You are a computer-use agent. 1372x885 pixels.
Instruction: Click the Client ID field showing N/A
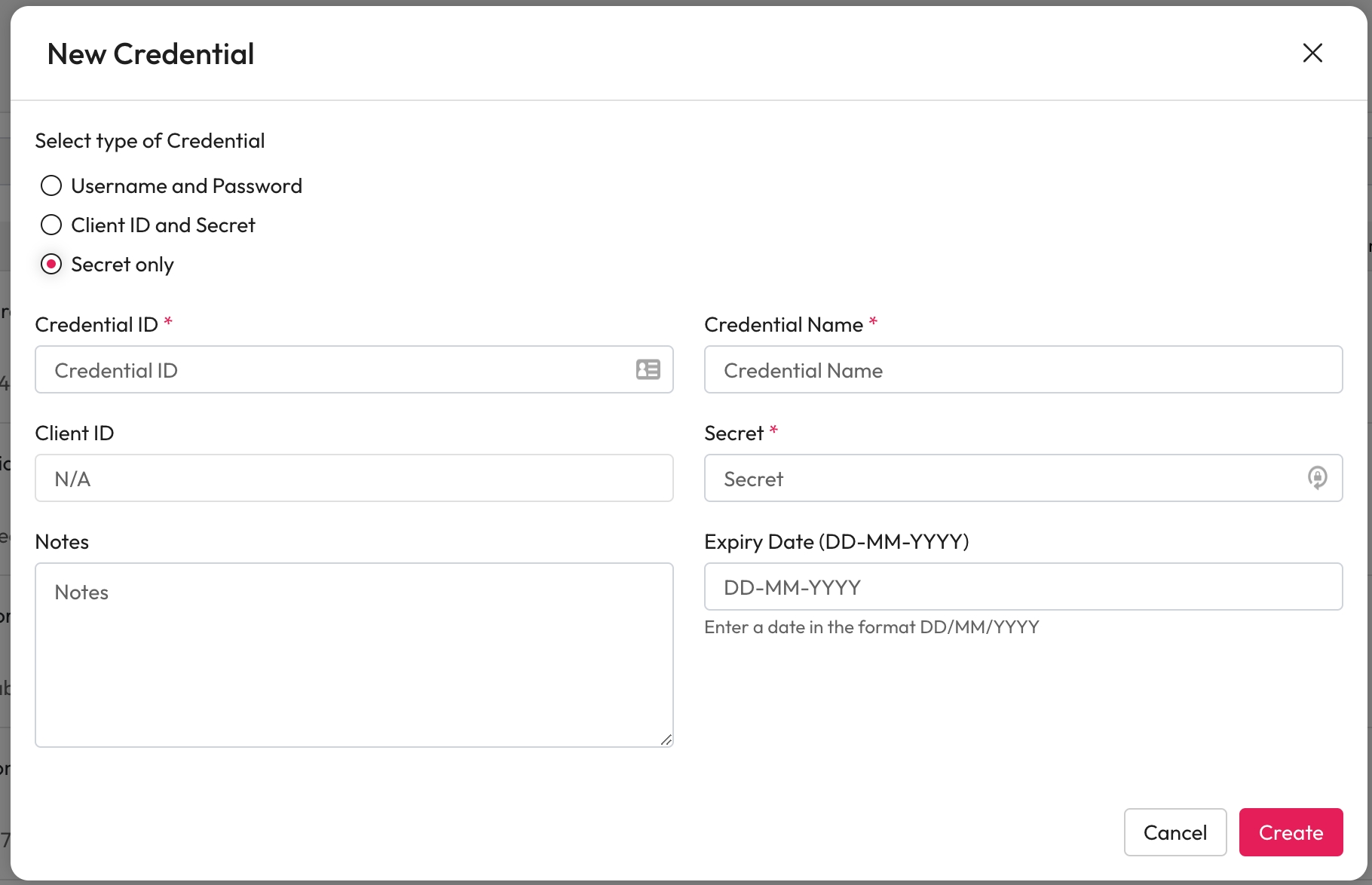tap(353, 478)
